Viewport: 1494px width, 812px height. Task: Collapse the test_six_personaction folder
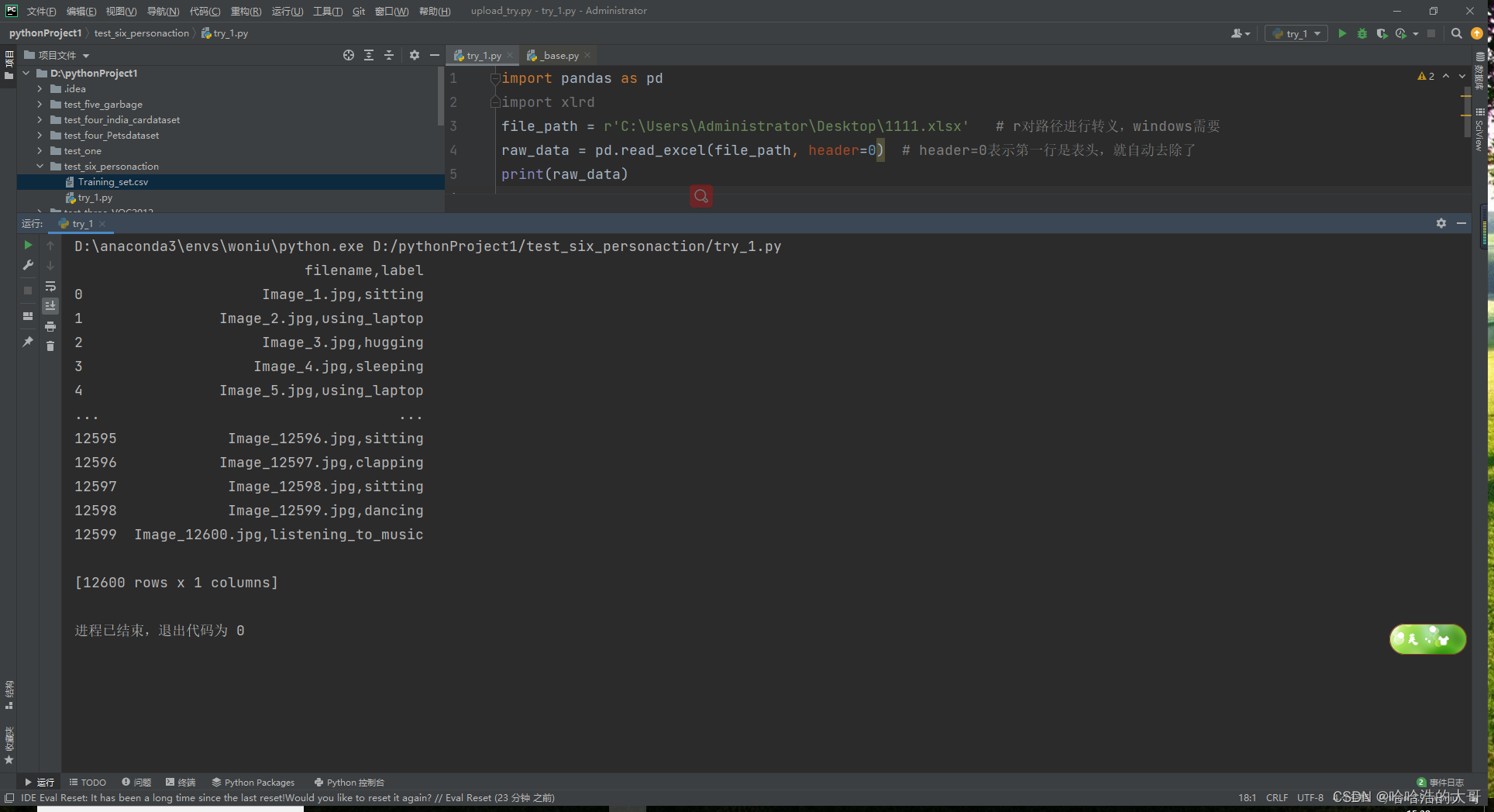(x=40, y=166)
